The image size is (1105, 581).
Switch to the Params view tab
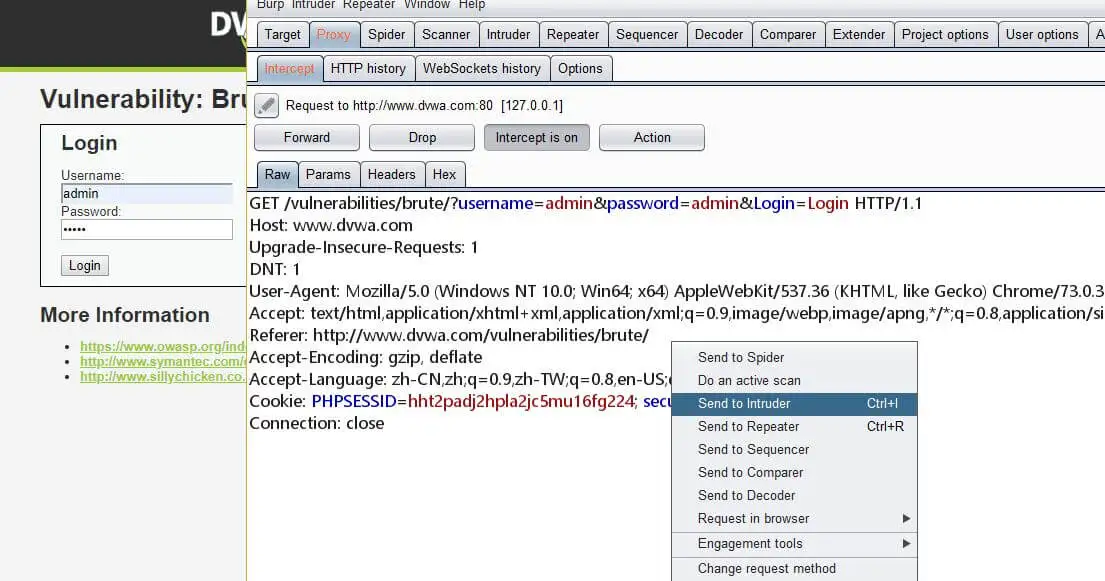(328, 174)
